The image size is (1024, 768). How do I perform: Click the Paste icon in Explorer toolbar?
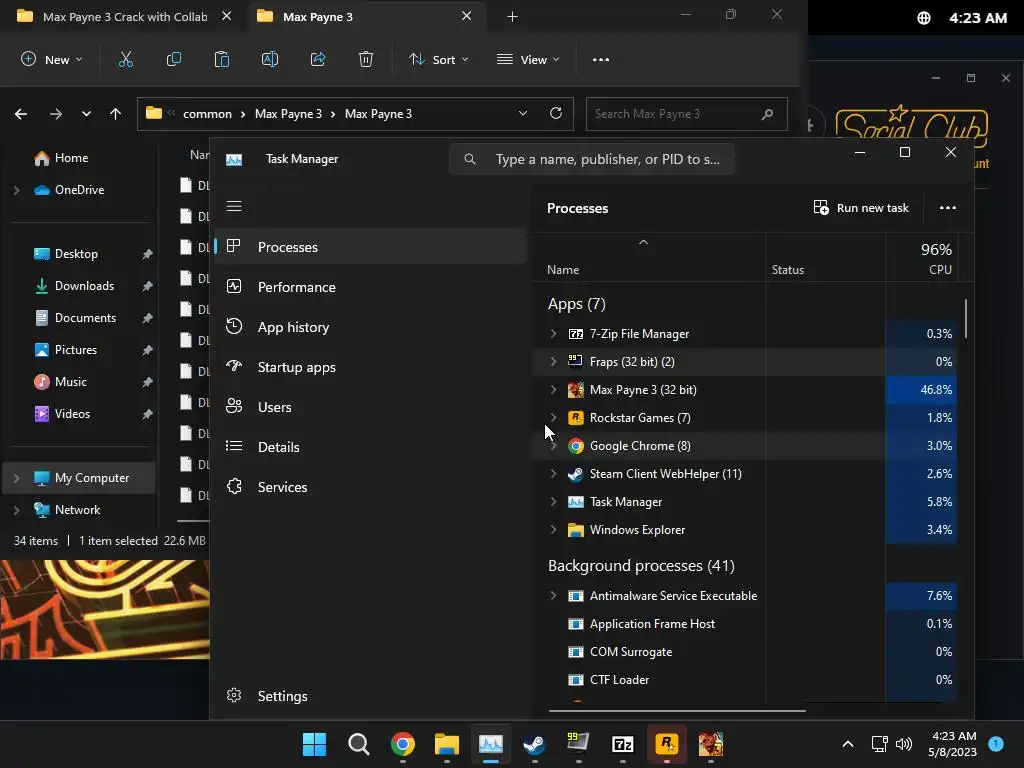pyautogui.click(x=222, y=59)
